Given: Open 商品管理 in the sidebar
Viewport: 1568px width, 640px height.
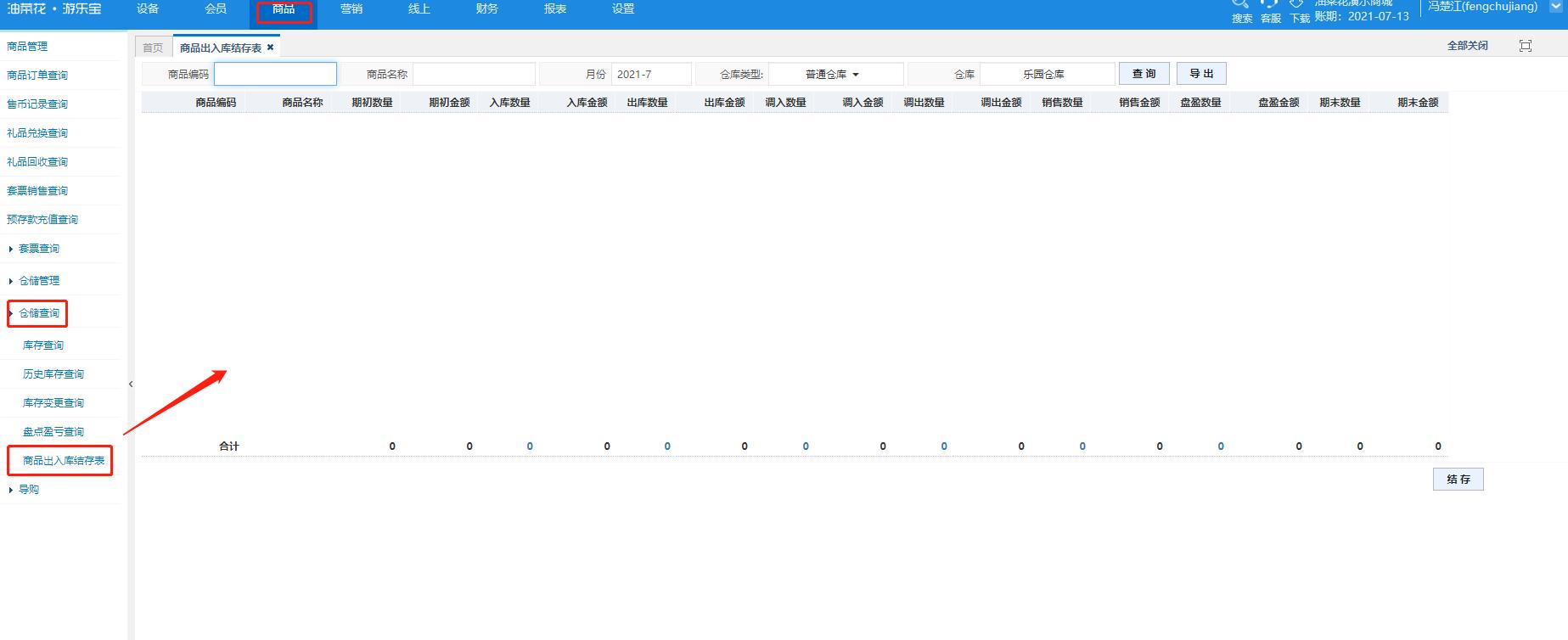Looking at the screenshot, I should (x=27, y=47).
